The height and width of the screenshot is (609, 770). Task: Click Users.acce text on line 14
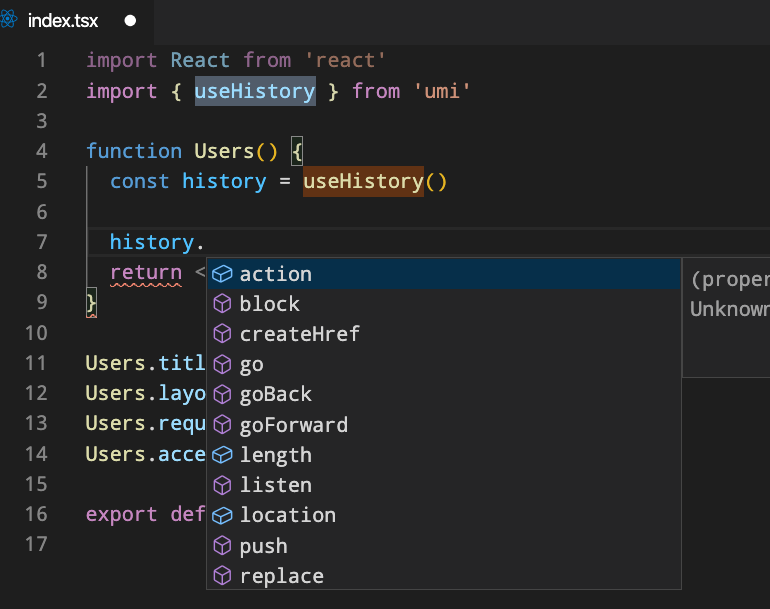pos(145,454)
